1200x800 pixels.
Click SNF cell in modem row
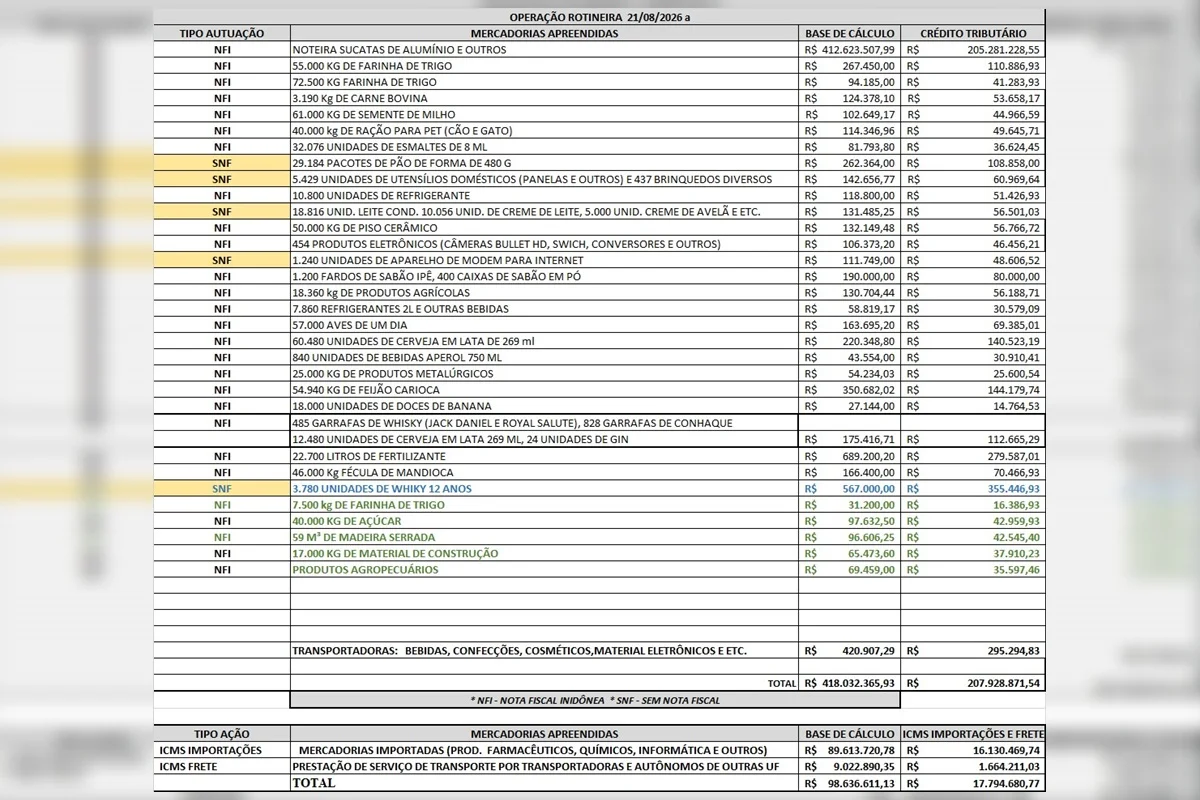[x=222, y=260]
